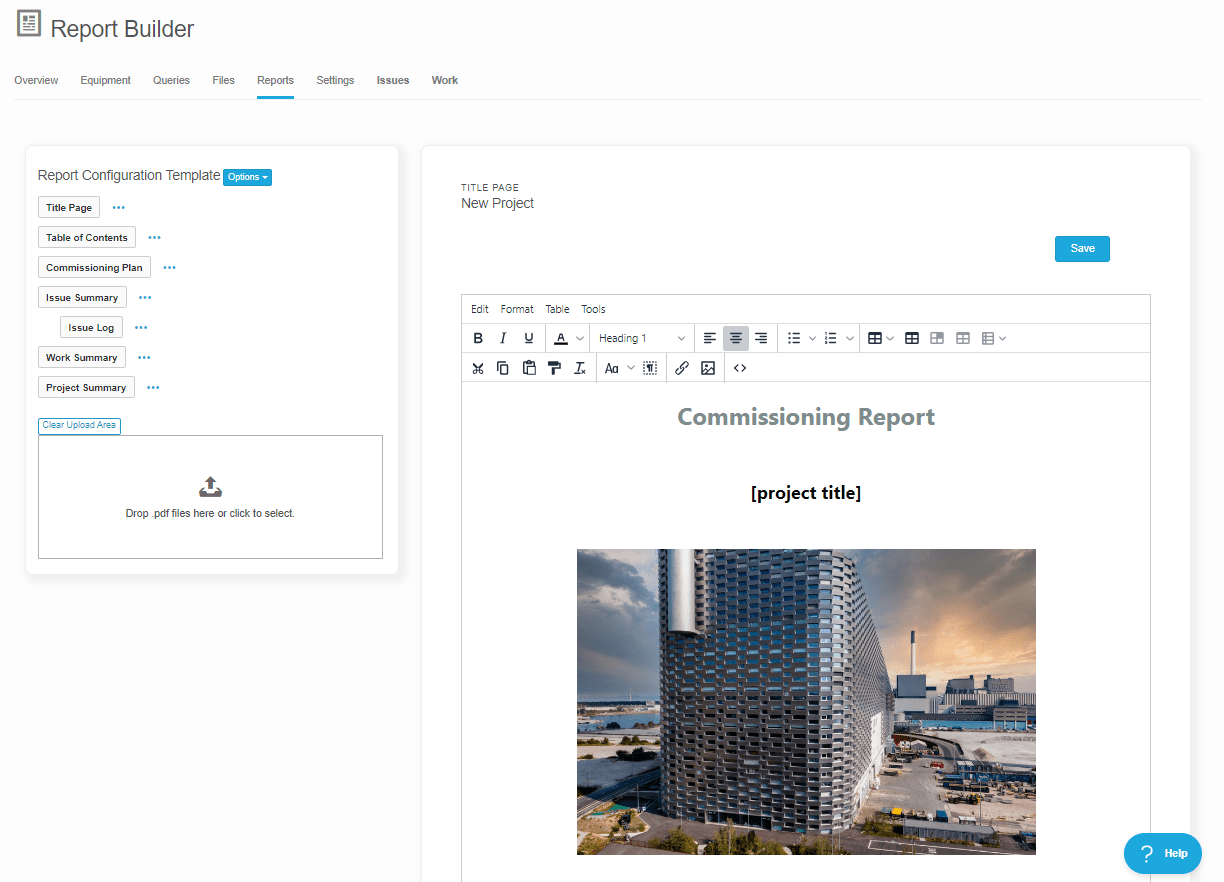
Task: Click the change case Aa button
Action: (612, 368)
